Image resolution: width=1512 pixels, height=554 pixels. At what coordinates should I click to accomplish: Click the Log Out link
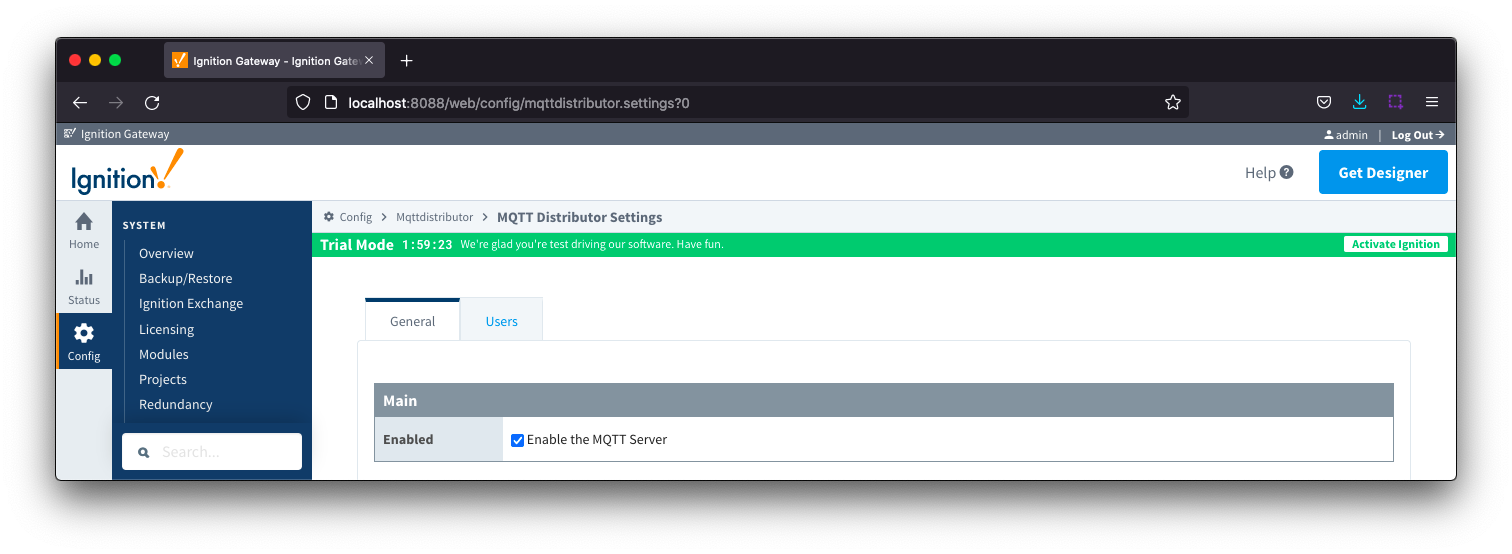click(1417, 135)
